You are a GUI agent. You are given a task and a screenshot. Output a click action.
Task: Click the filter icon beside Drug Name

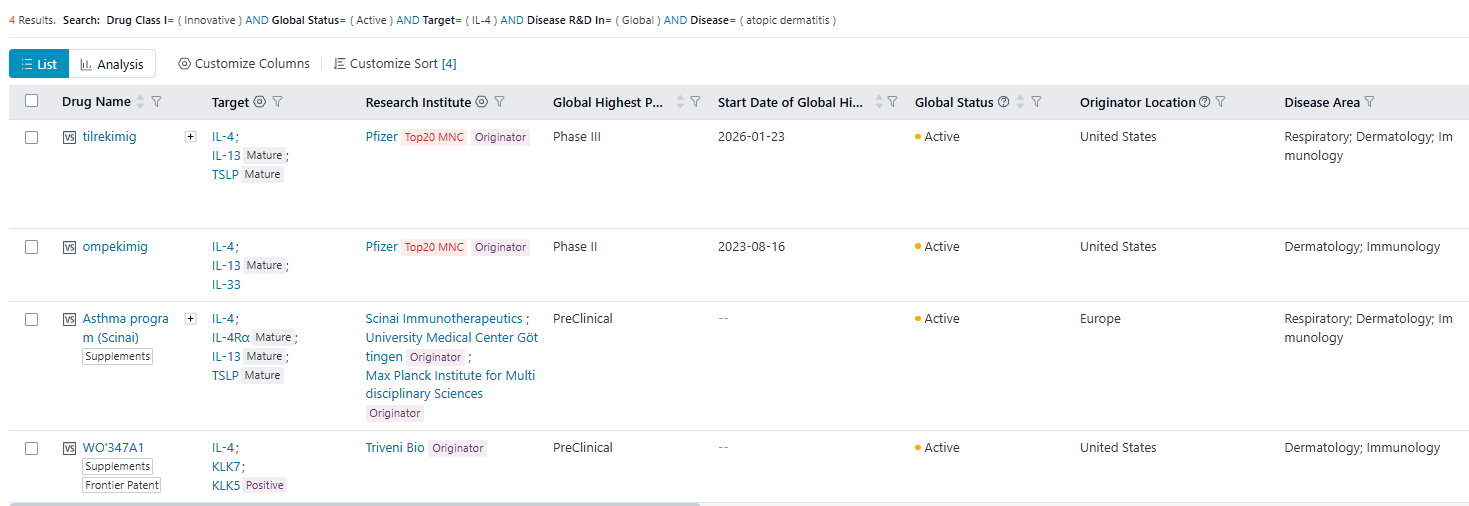click(156, 102)
